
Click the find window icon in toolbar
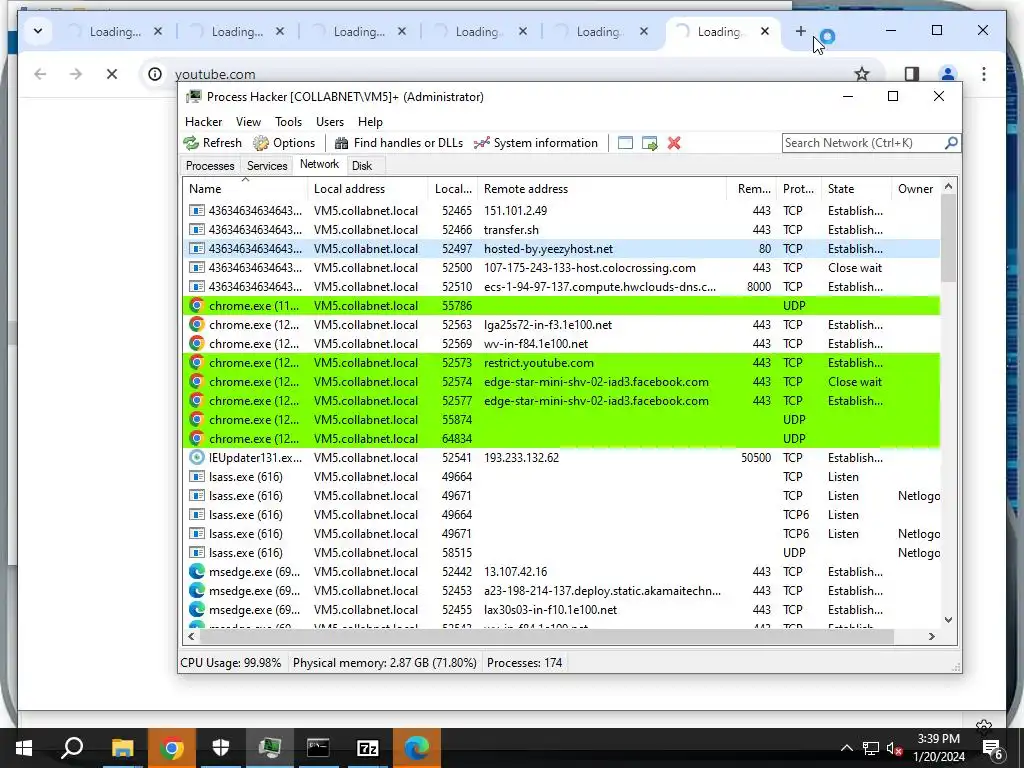pos(625,143)
